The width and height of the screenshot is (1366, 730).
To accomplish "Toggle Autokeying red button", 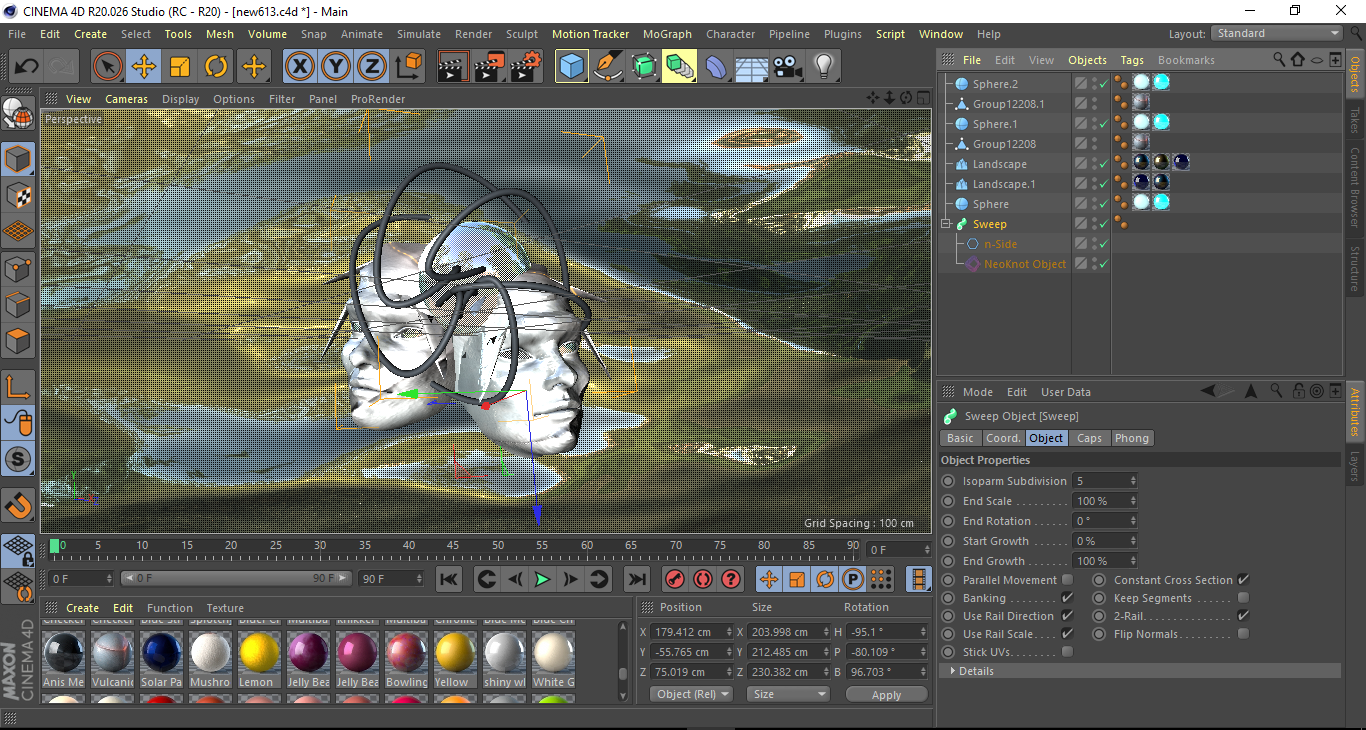I will pos(703,579).
